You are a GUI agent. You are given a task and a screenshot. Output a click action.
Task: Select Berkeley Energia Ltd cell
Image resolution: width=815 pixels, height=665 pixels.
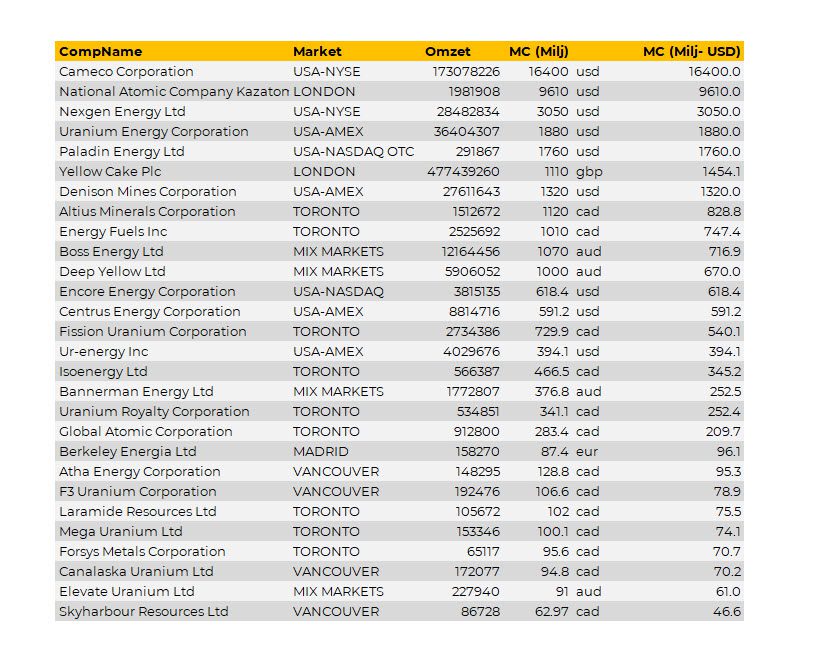pos(128,452)
